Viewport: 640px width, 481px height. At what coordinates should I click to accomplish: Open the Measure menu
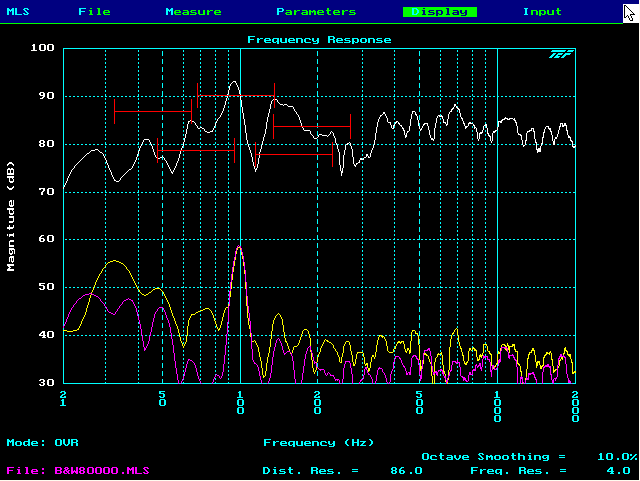tap(193, 11)
